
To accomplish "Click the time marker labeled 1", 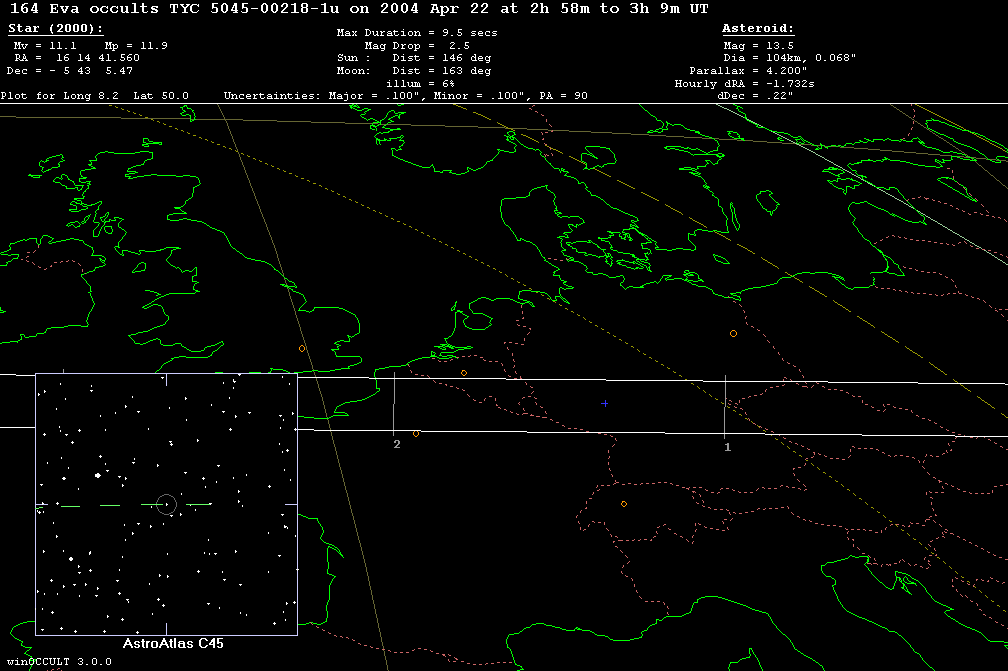I will tap(727, 447).
